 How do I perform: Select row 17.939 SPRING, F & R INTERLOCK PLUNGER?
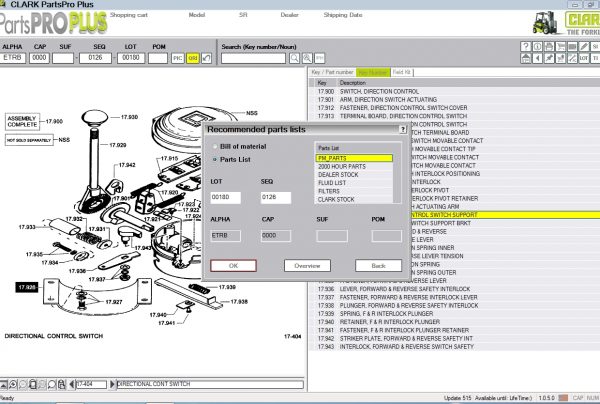pyautogui.click(x=454, y=314)
